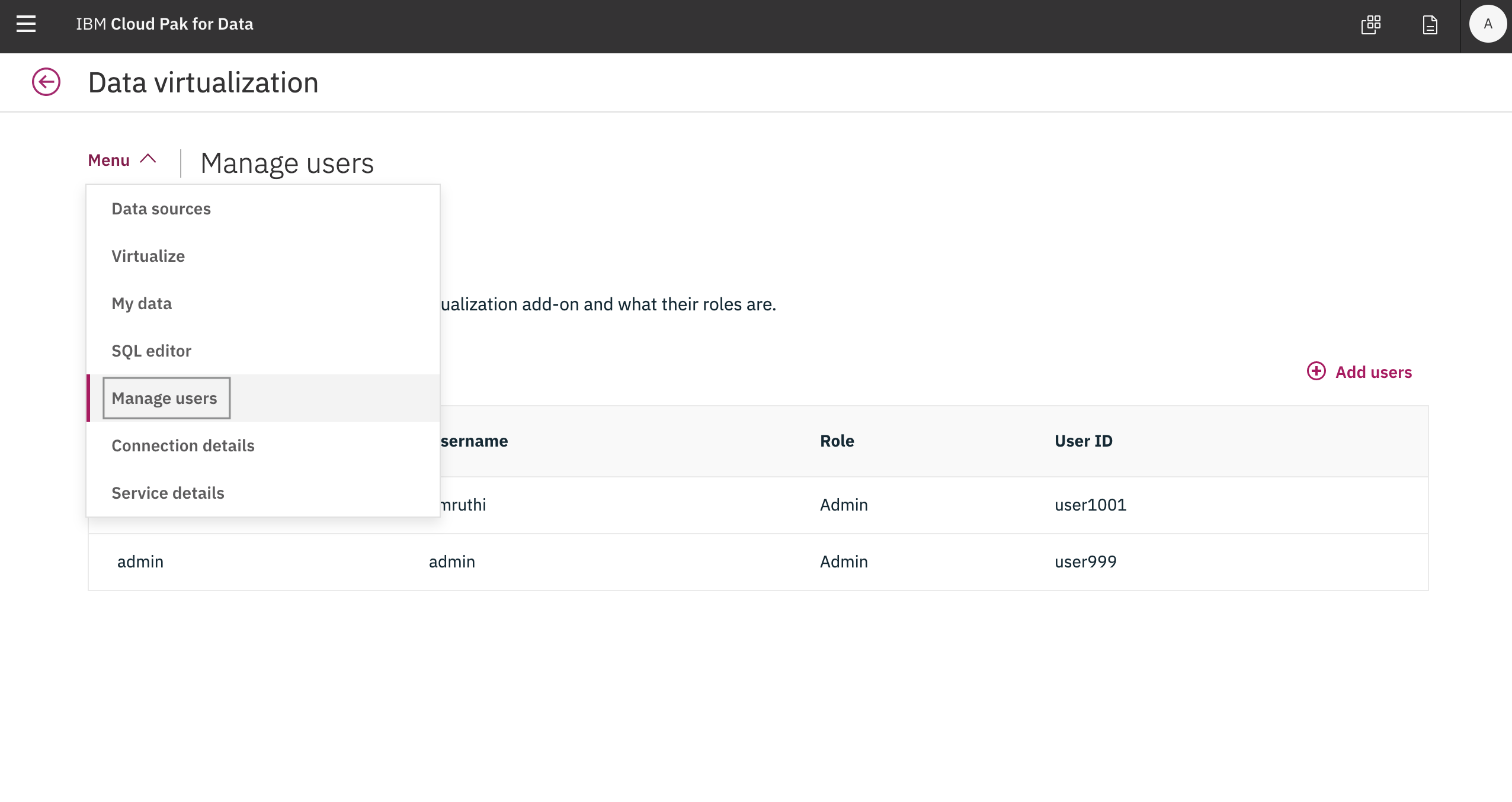Open the user avatar 'A' profile
This screenshot has width=1512, height=802.
click(x=1487, y=24)
